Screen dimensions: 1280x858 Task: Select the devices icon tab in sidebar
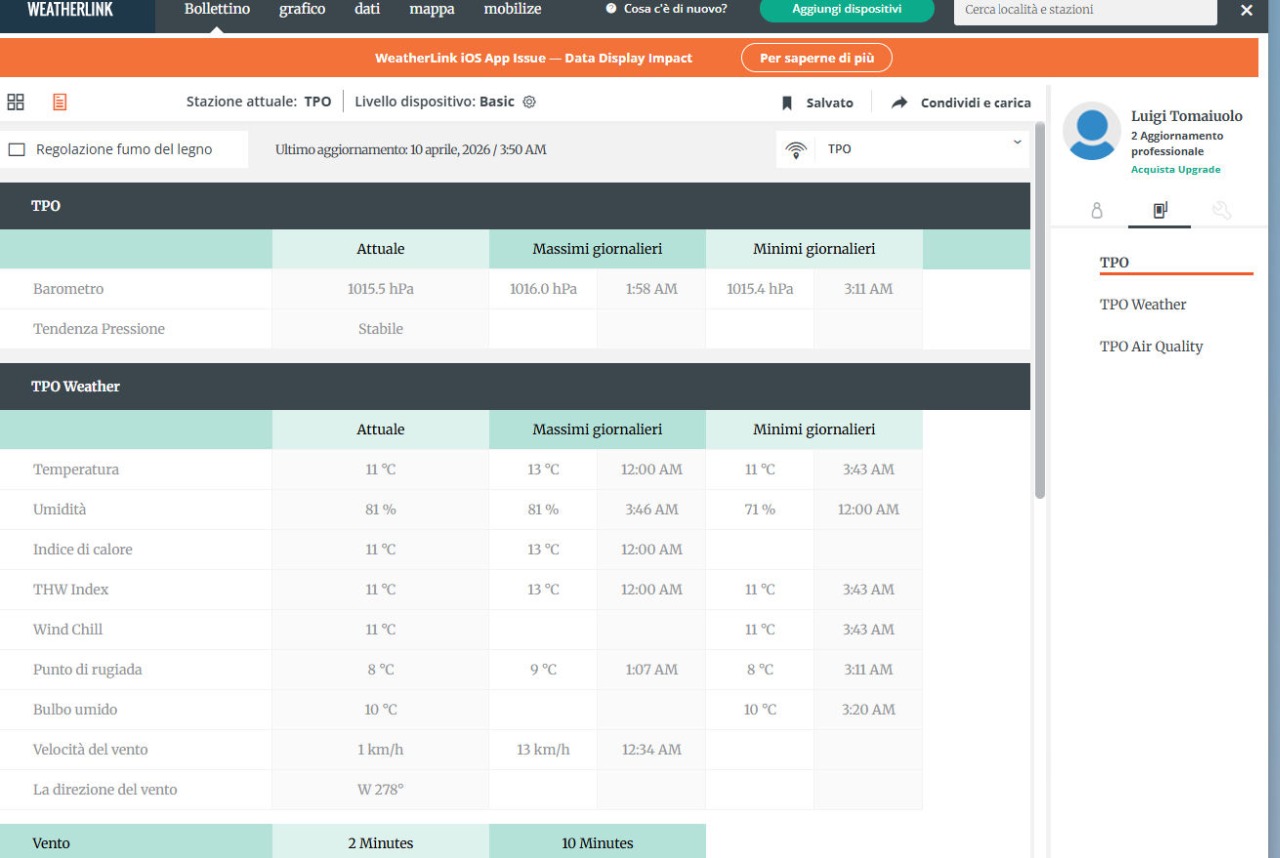1160,211
